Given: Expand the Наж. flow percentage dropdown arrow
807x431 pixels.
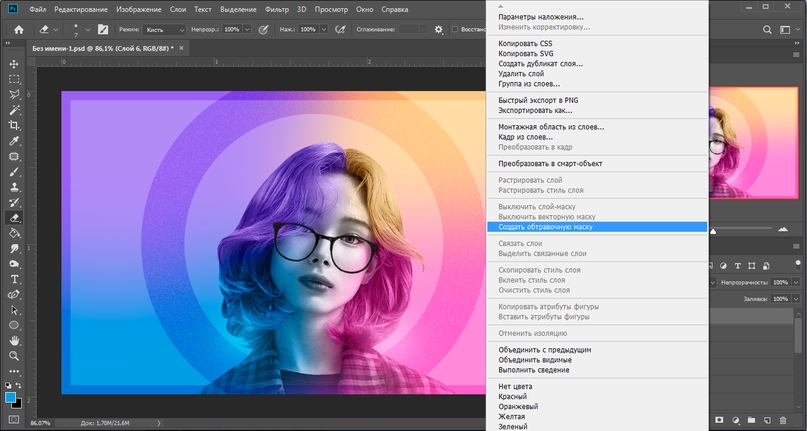Looking at the screenshot, I should [324, 29].
